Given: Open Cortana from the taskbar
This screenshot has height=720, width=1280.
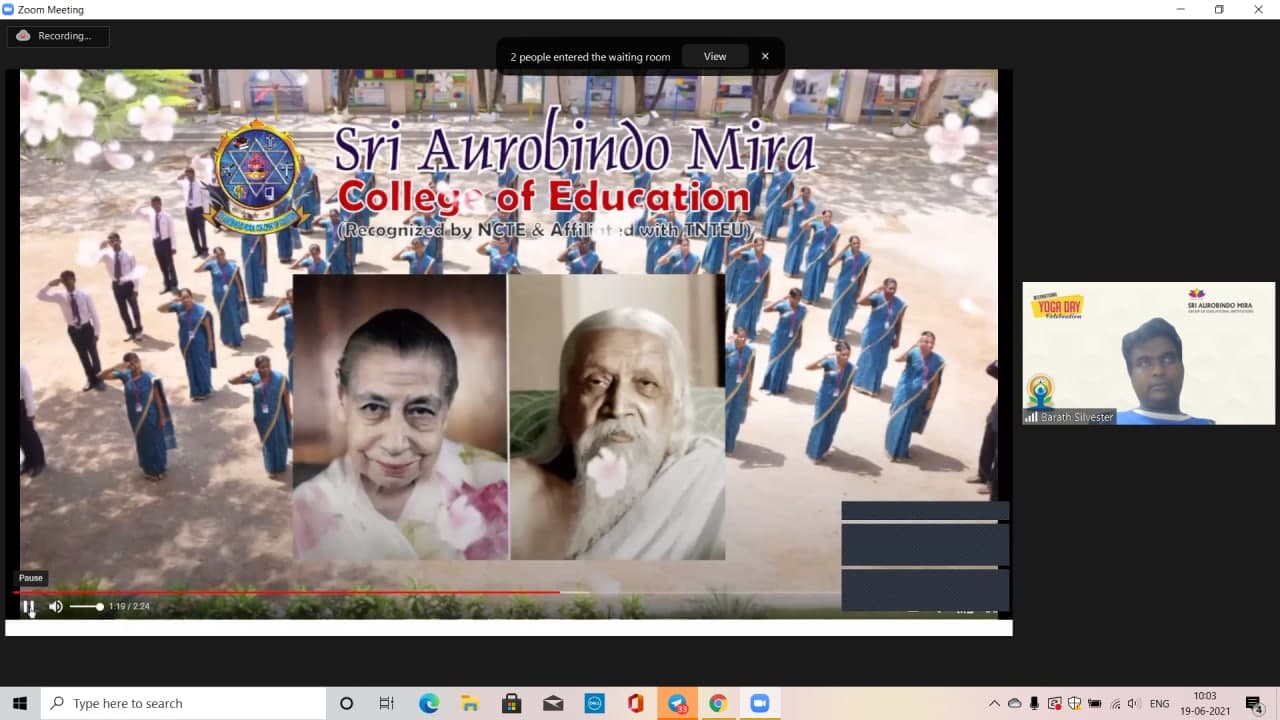Looking at the screenshot, I should [x=347, y=704].
